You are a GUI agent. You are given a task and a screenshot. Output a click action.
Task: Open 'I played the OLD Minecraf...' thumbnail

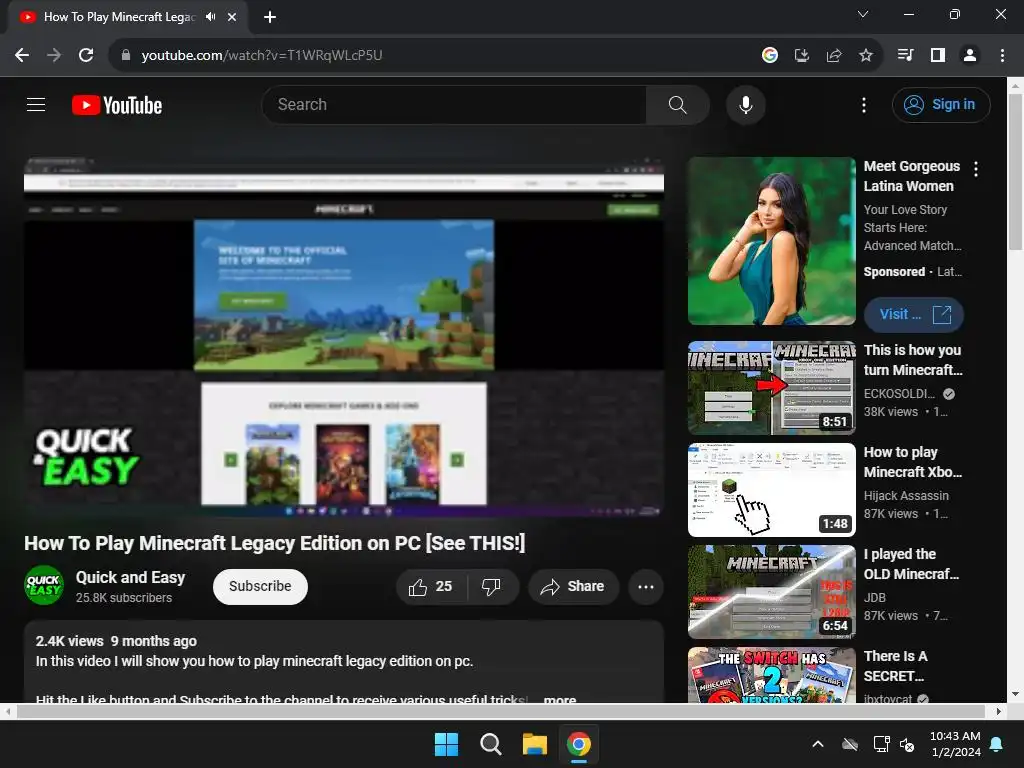pos(771,592)
